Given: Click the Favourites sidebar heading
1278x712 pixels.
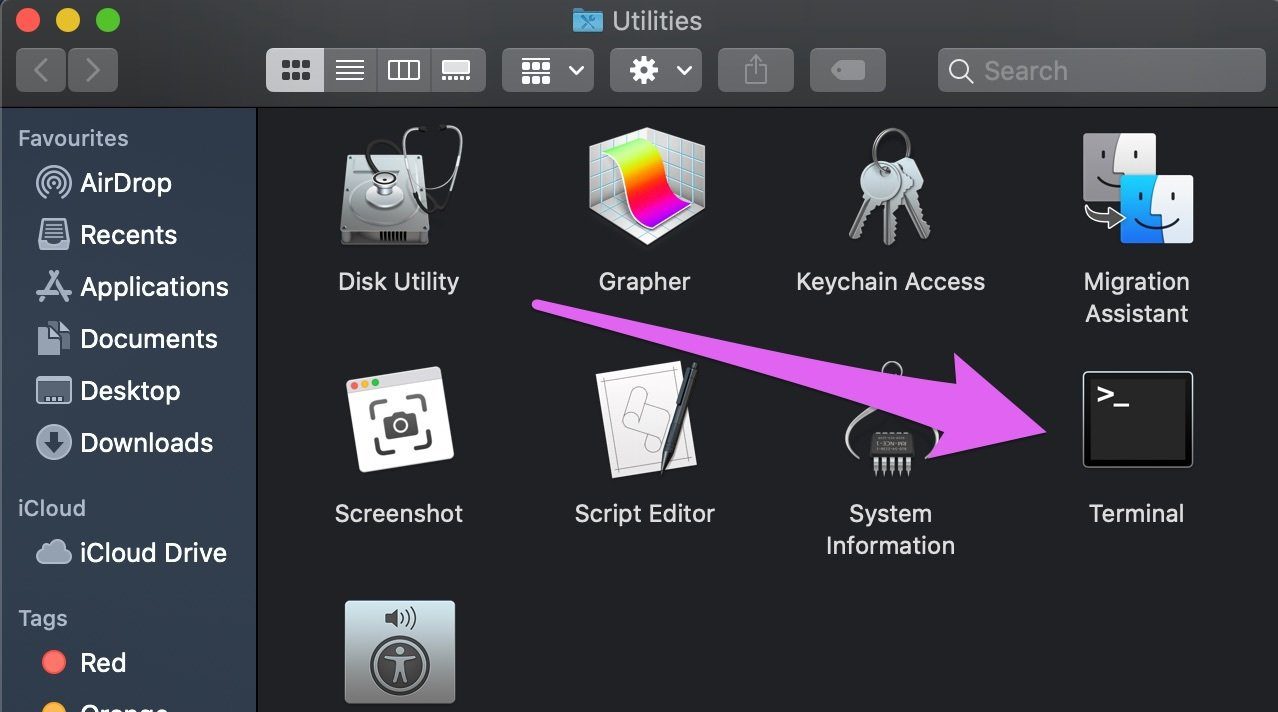Looking at the screenshot, I should [x=73, y=138].
